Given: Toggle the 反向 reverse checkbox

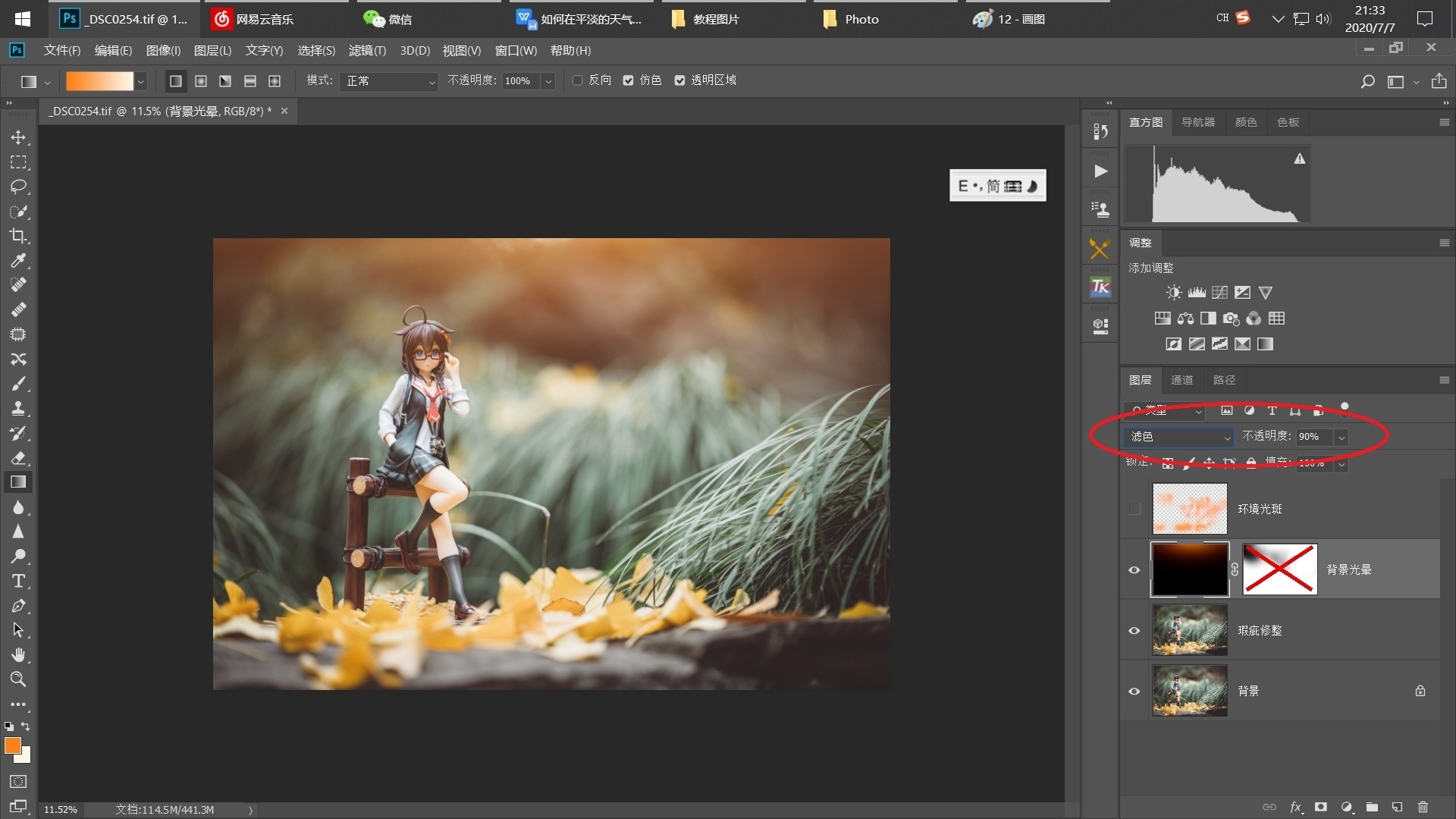Looking at the screenshot, I should point(577,80).
